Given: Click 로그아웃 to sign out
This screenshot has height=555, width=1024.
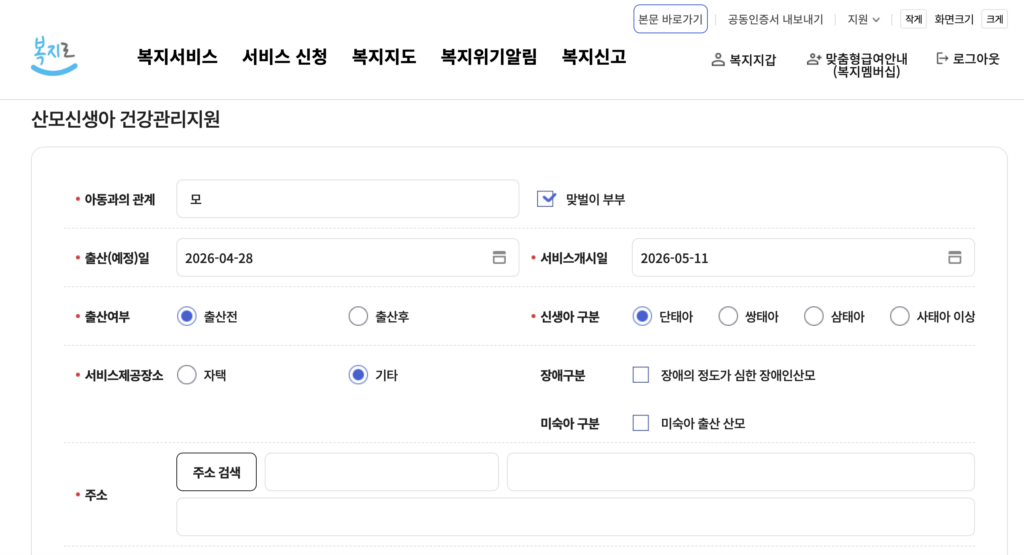Looking at the screenshot, I should pos(967,59).
